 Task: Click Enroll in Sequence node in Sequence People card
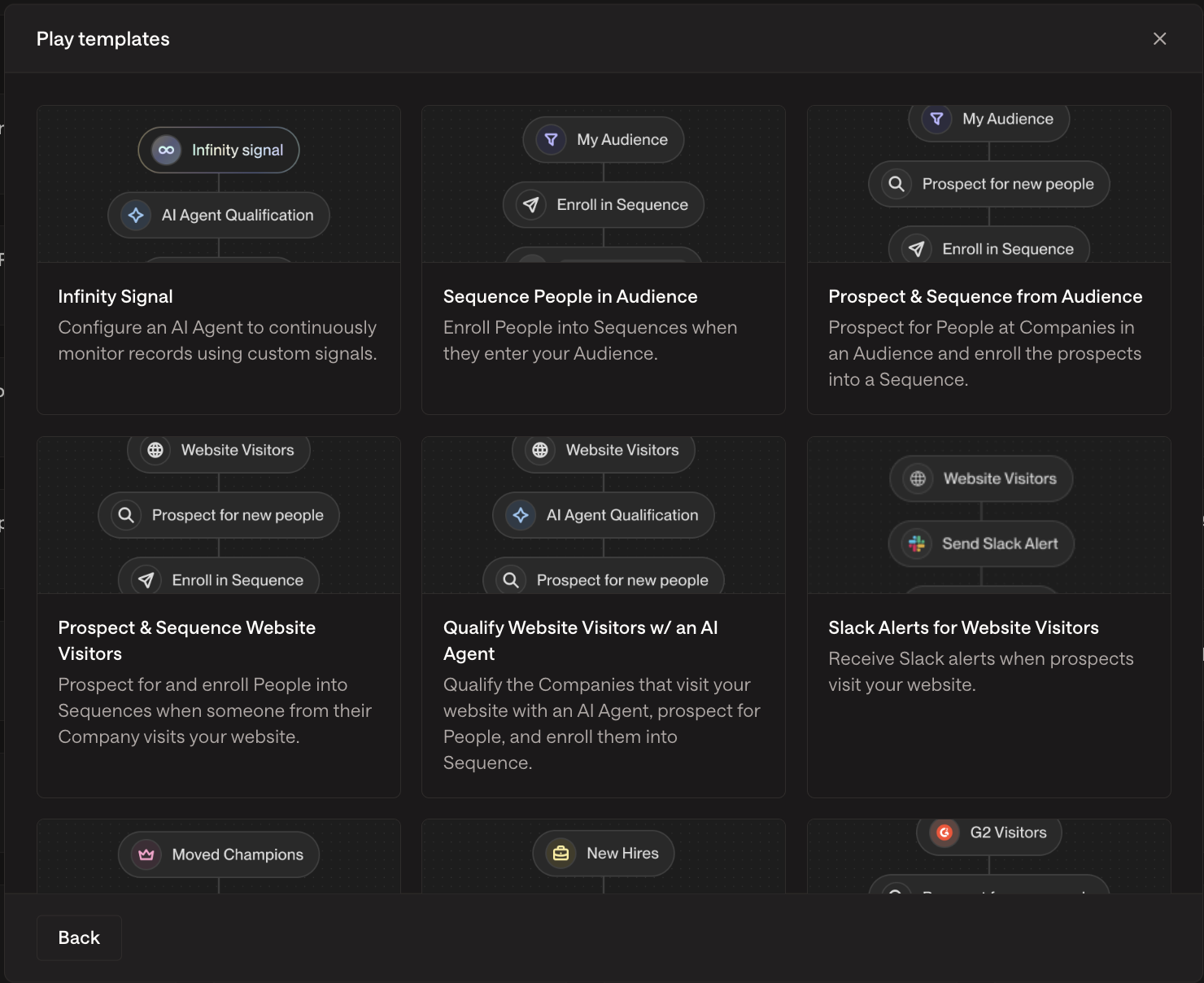(x=604, y=204)
